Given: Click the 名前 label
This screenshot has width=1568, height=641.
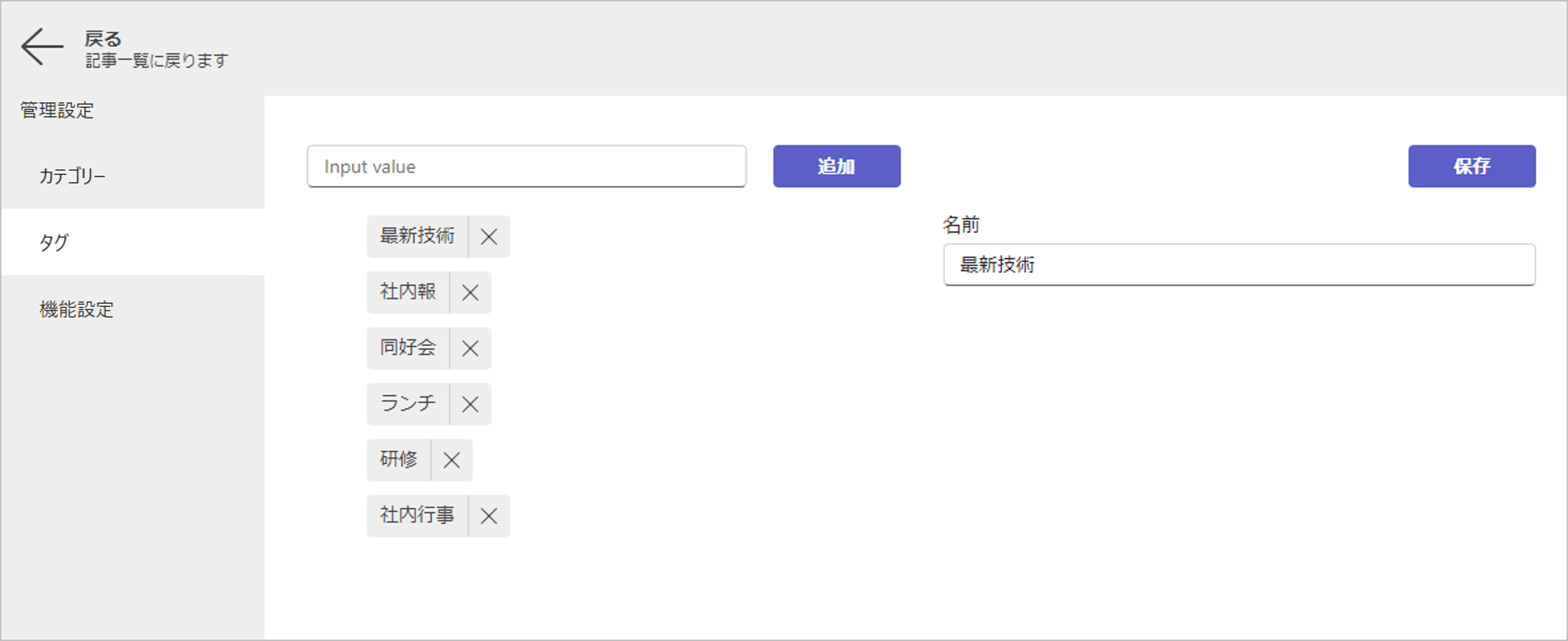Looking at the screenshot, I should pos(961,225).
